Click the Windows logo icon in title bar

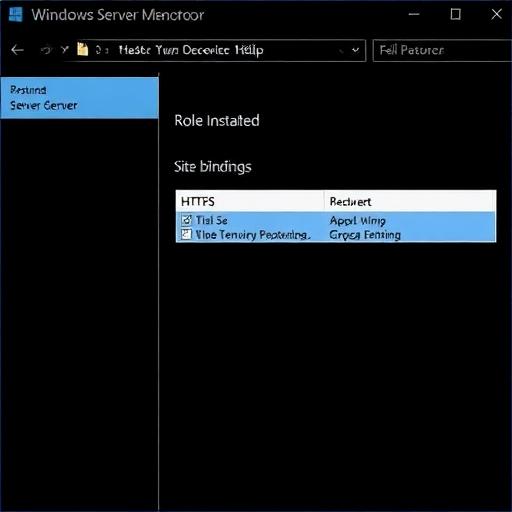click(16, 15)
